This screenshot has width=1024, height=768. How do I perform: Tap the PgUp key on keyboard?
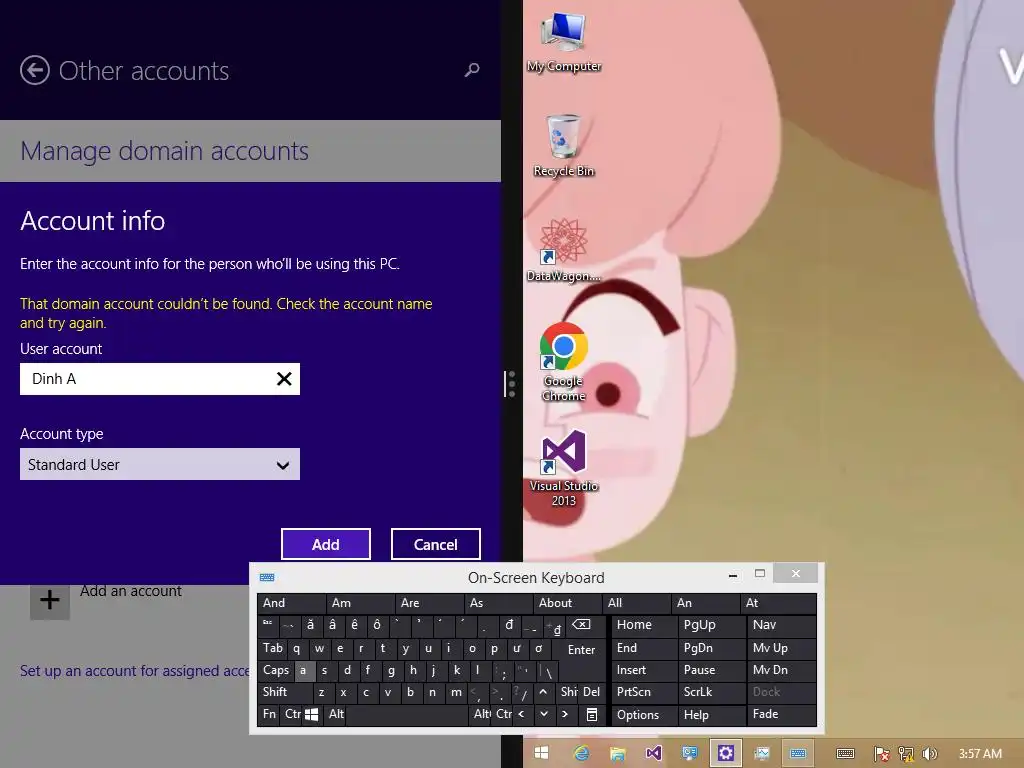click(x=712, y=625)
